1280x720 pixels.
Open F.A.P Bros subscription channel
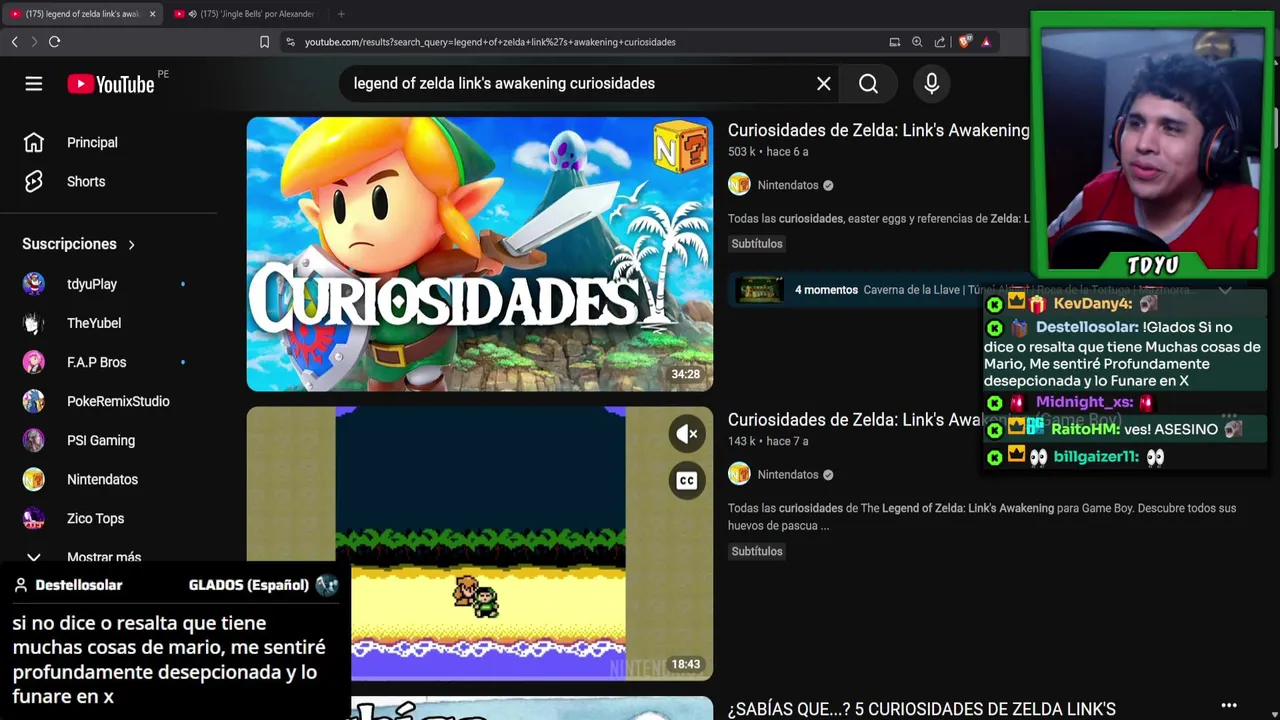(x=97, y=362)
